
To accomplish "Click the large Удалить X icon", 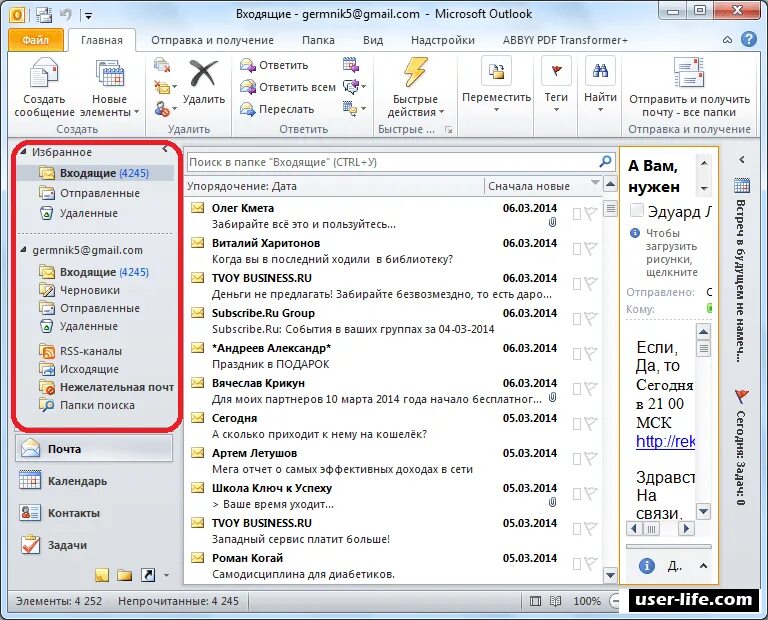I will (x=204, y=73).
